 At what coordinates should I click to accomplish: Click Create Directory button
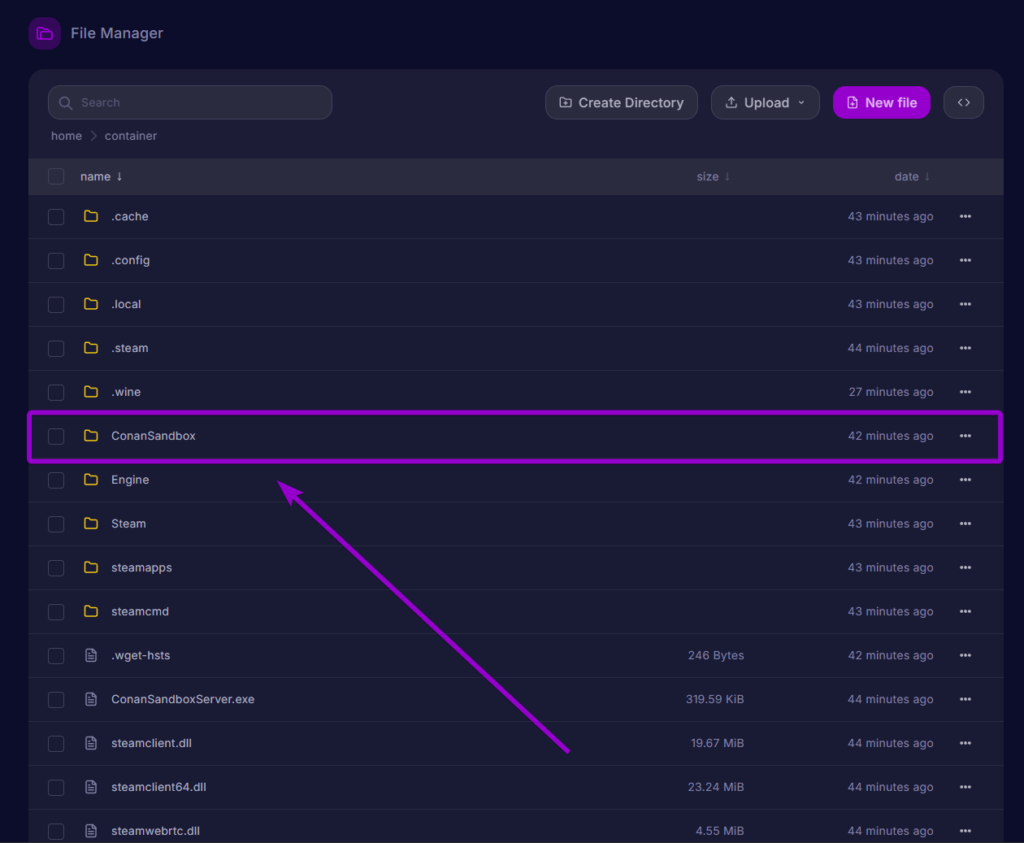point(621,103)
